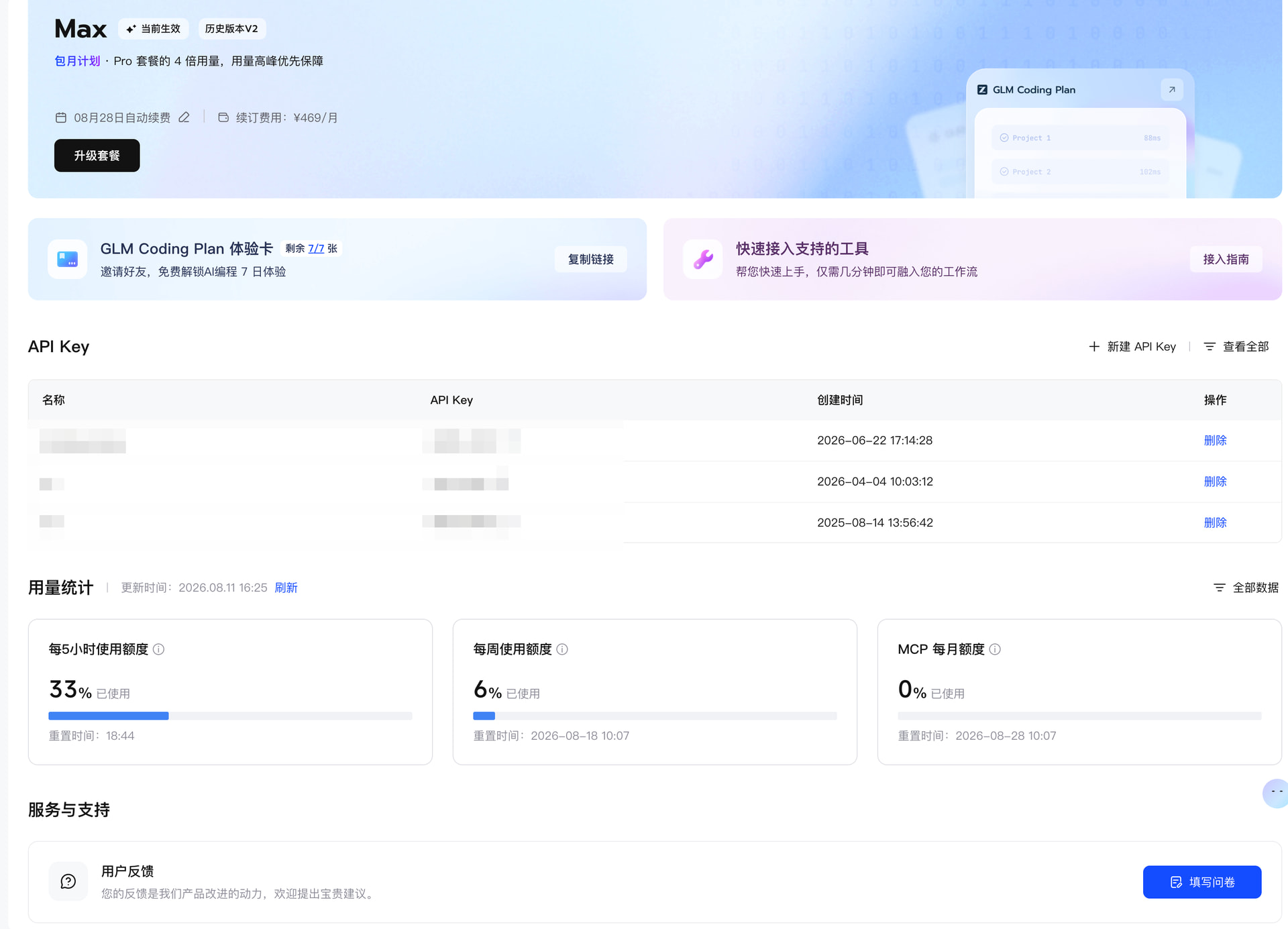Click the 名称 column header
Viewport: 1288px width, 929px height.
[54, 400]
